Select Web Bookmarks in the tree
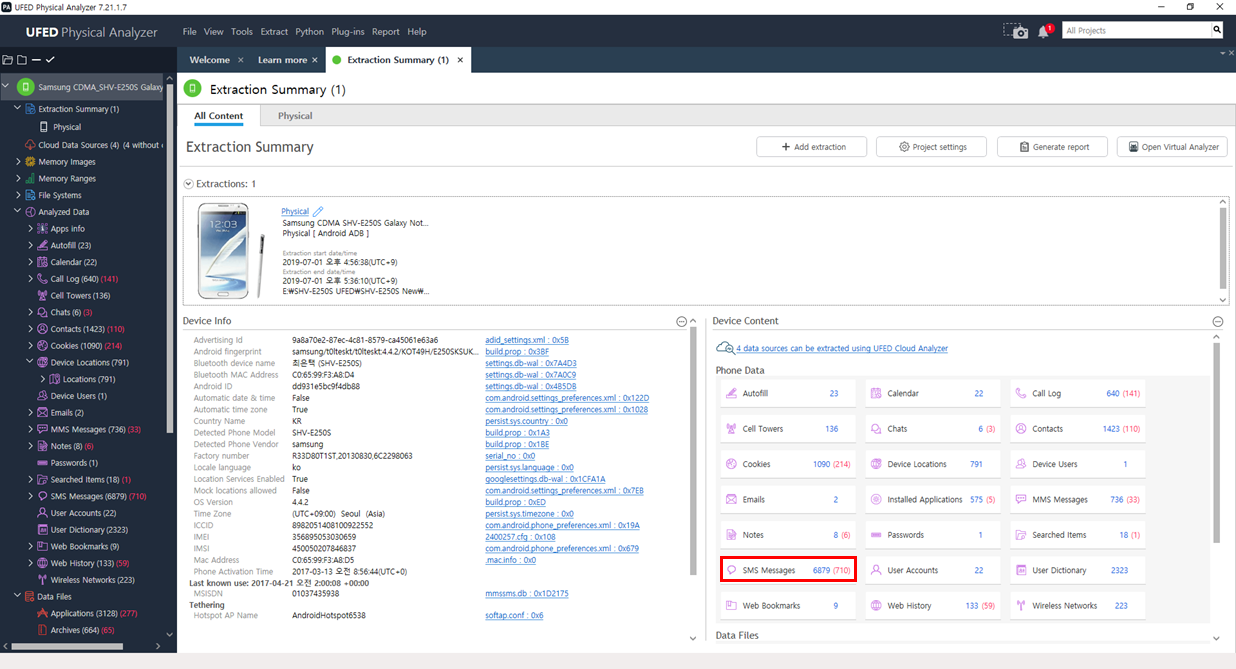The width and height of the screenshot is (1236, 669). pyautogui.click(x=85, y=547)
